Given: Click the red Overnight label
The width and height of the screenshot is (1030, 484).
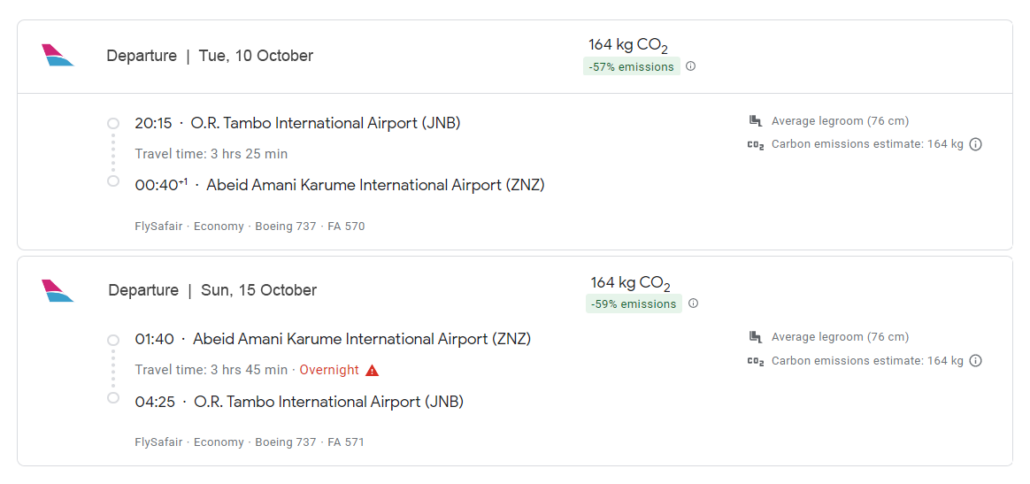Looking at the screenshot, I should [329, 370].
